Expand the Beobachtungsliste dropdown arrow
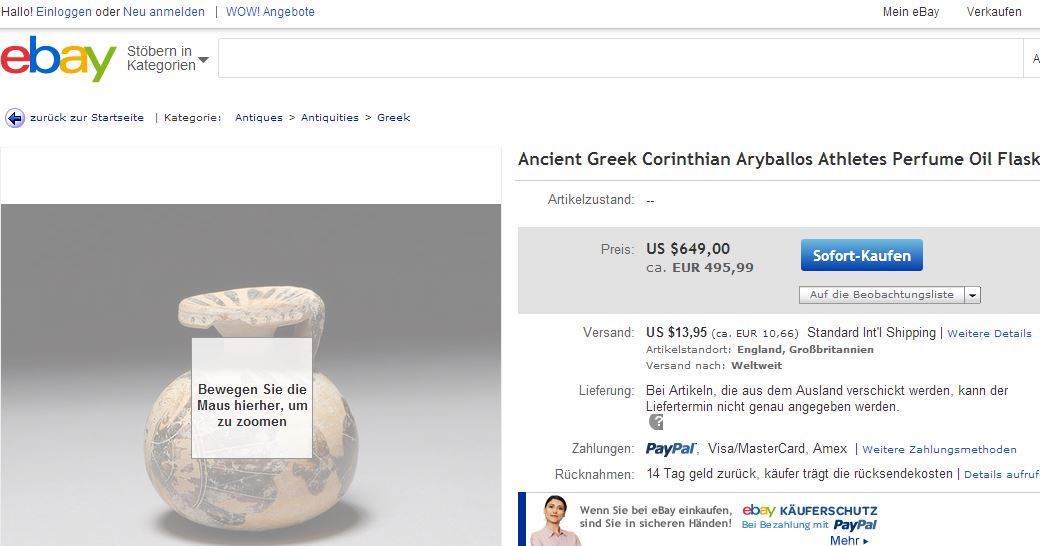This screenshot has height=546, width=1040. click(973, 295)
